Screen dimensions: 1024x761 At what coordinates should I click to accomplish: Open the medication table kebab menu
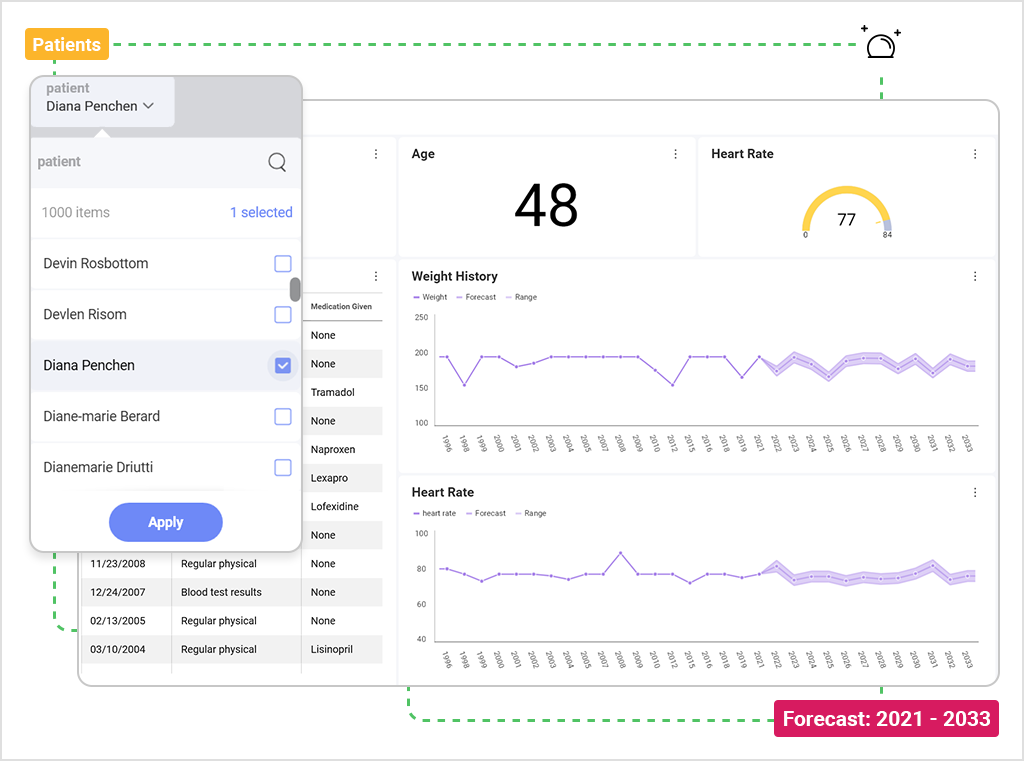tap(375, 276)
